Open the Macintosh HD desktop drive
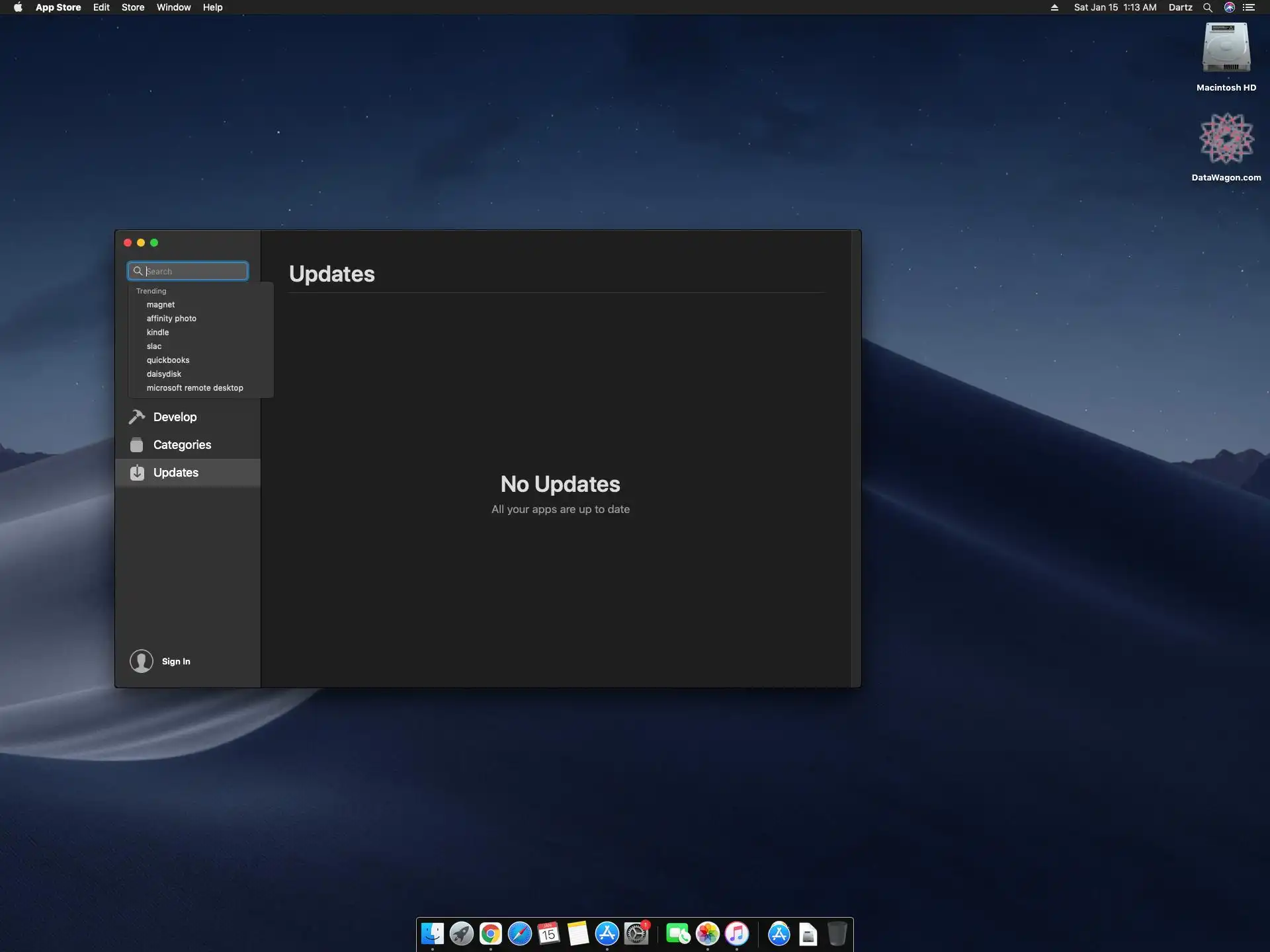The height and width of the screenshot is (952, 1270). 1226,50
